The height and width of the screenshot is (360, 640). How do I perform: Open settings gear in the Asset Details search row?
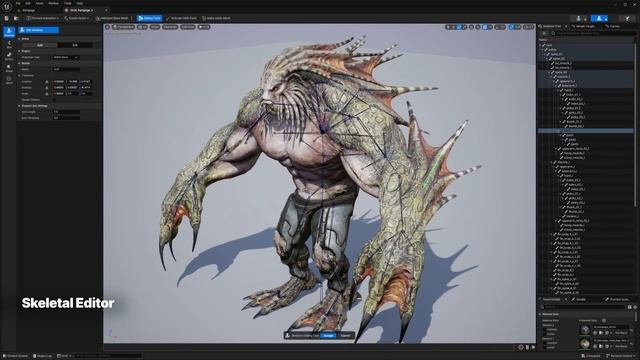click(x=635, y=307)
